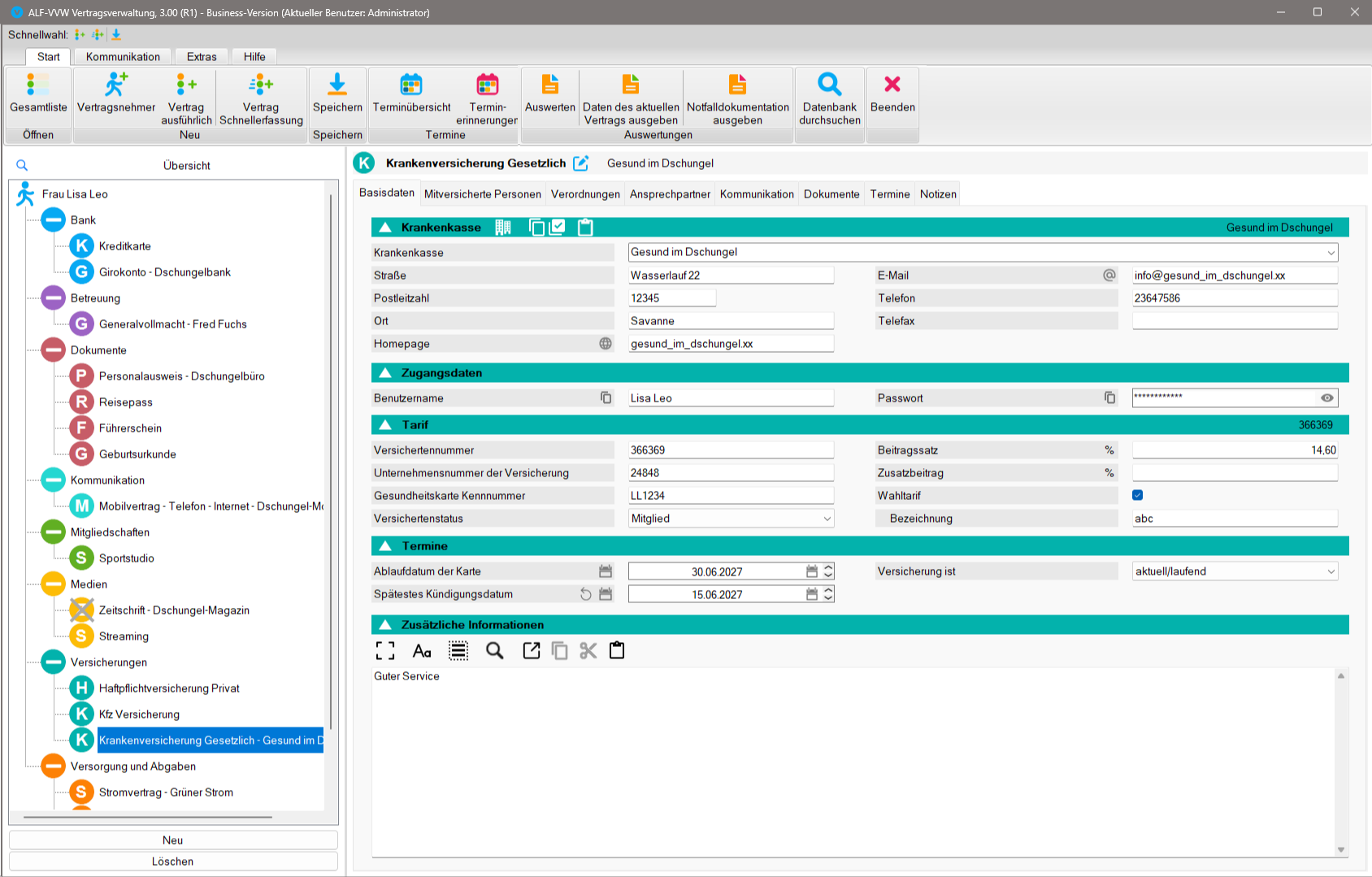This screenshot has width=1372, height=877.
Task: Click the Neu button below tree
Action: click(x=173, y=840)
